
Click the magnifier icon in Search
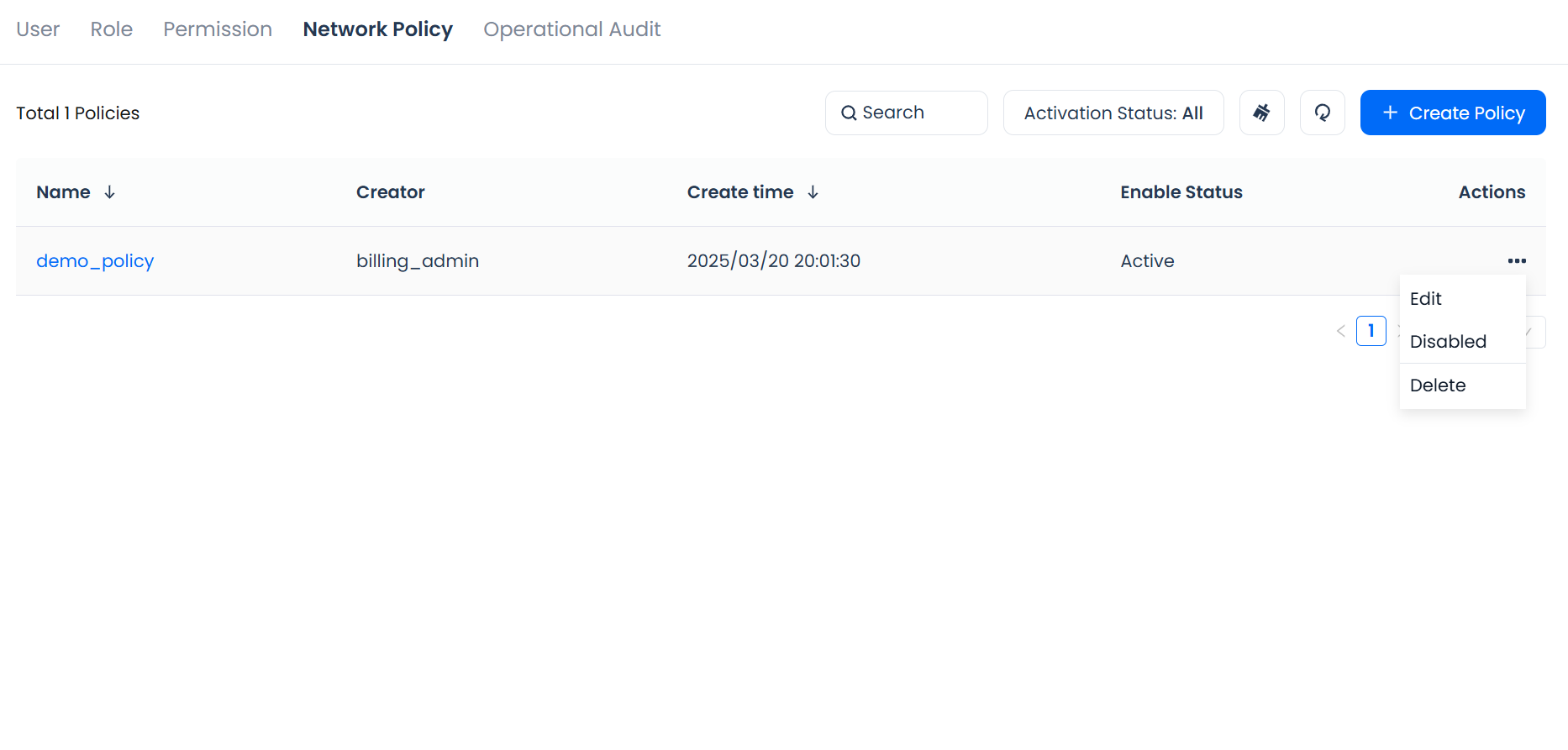(849, 113)
